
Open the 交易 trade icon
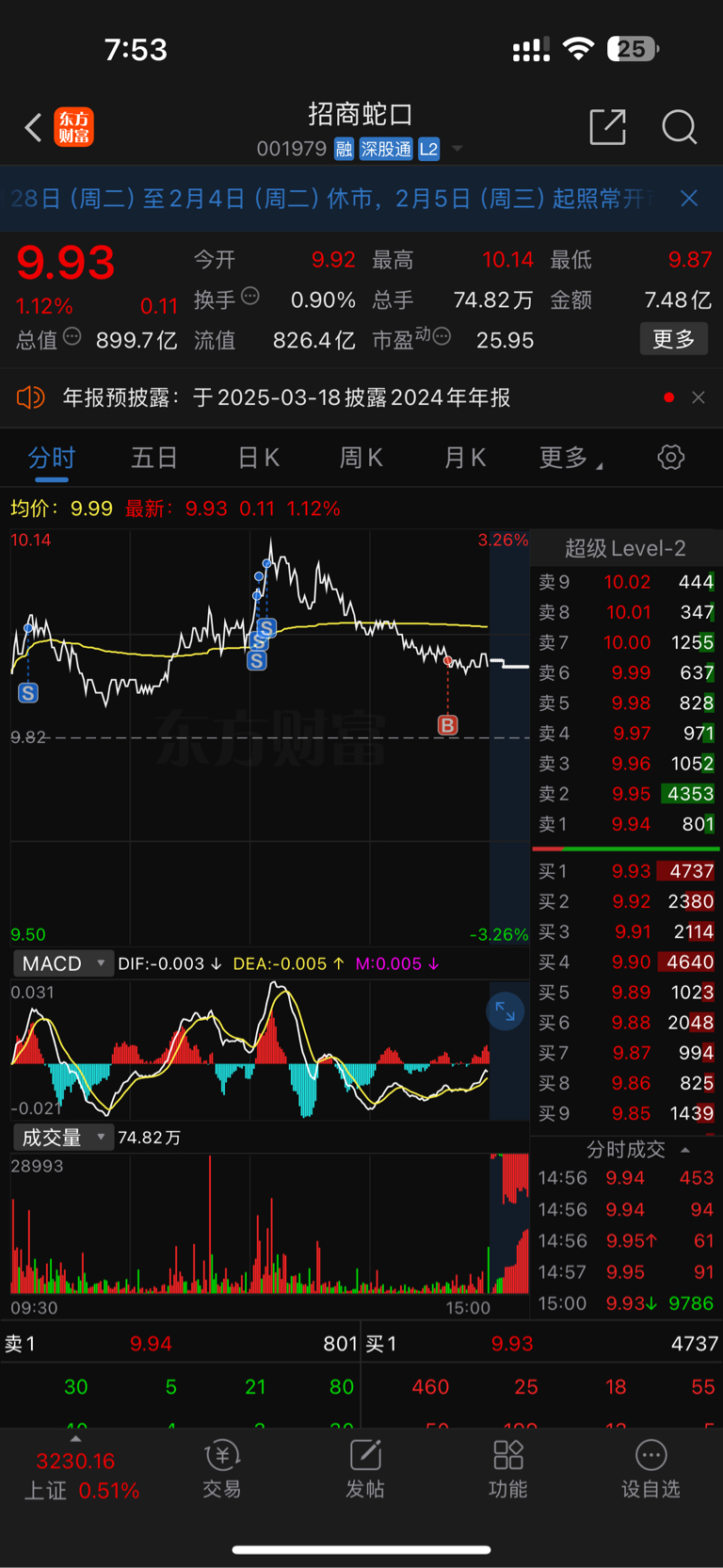pyautogui.click(x=222, y=1469)
